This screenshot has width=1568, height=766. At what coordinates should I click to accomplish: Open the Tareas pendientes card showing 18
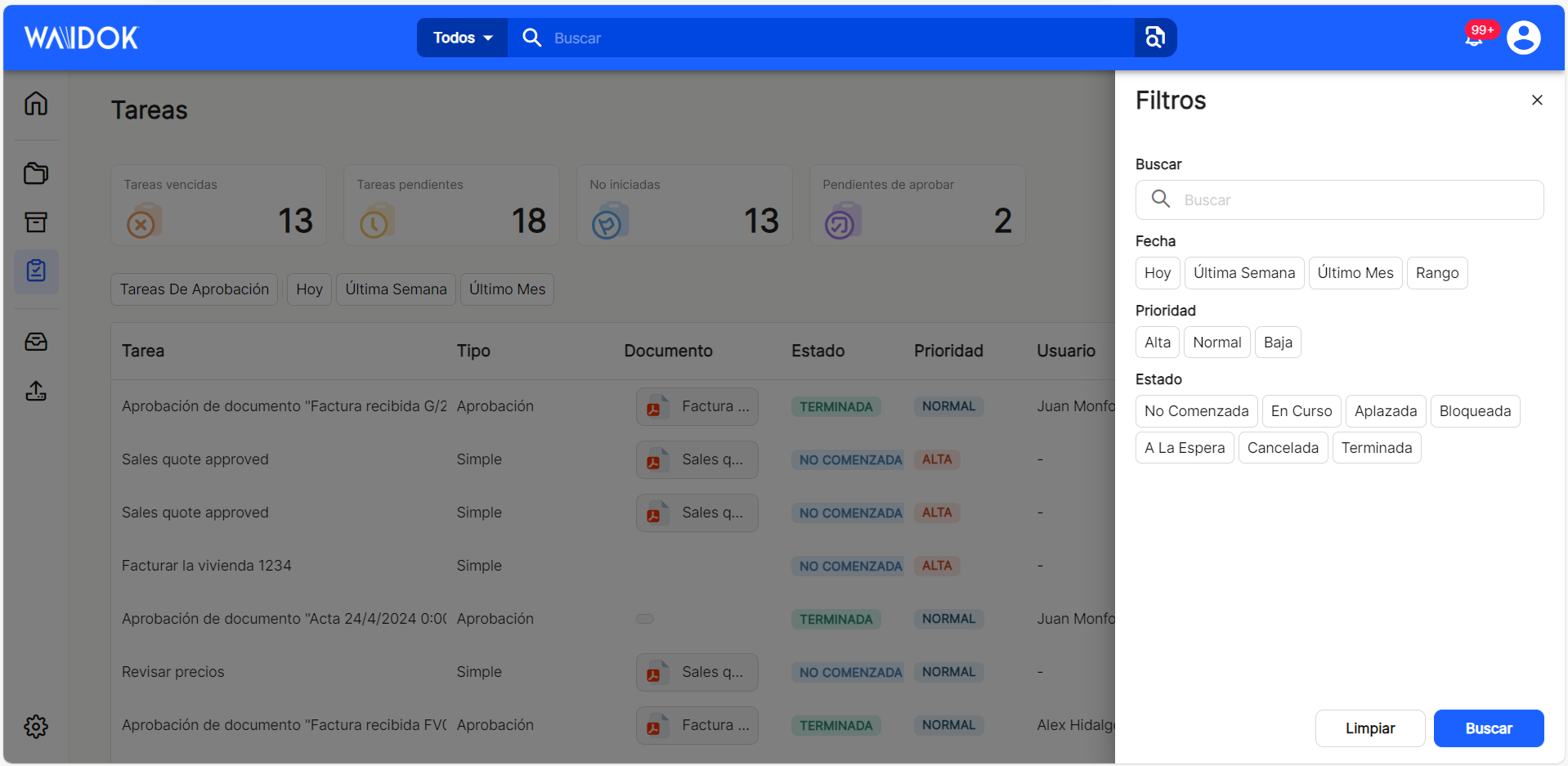pos(451,205)
